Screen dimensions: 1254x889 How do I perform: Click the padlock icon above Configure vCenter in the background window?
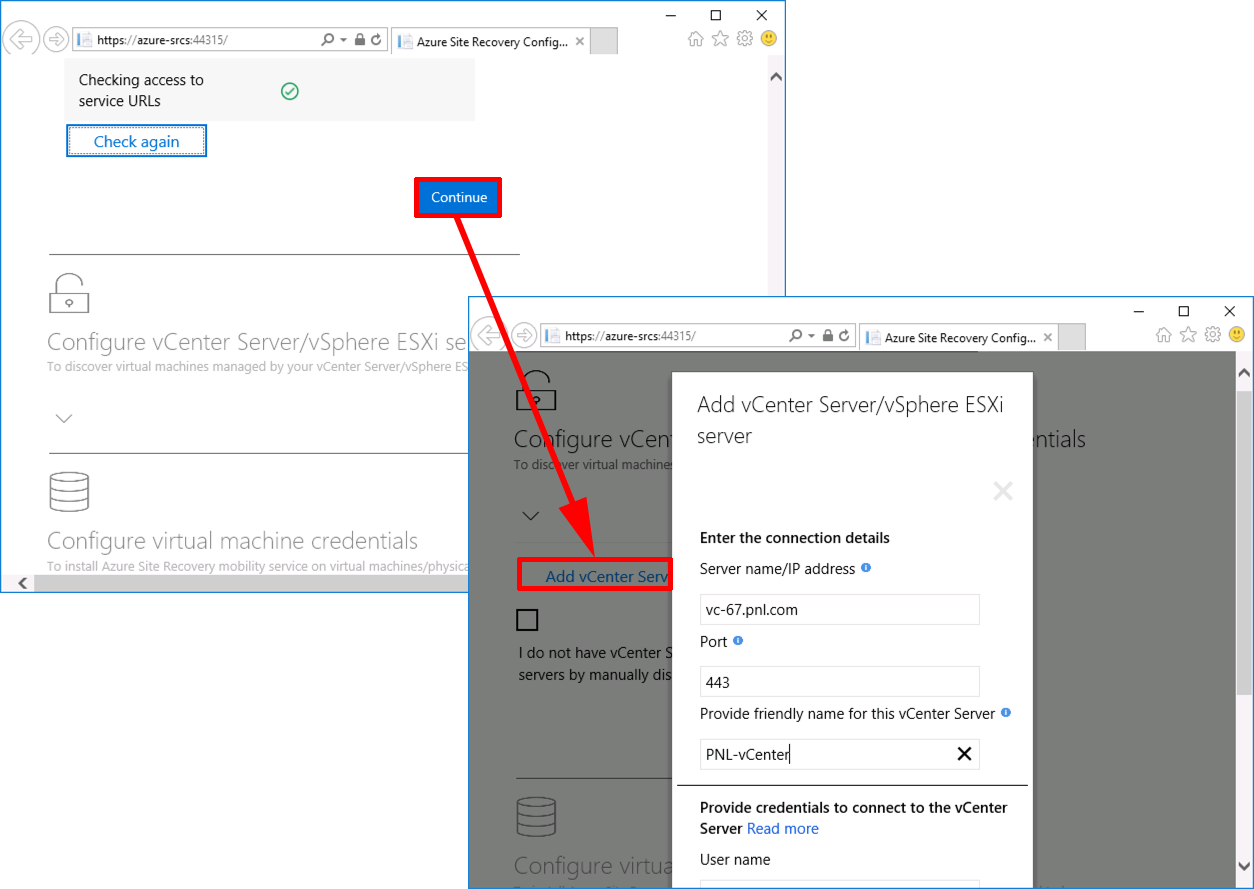click(x=69, y=293)
